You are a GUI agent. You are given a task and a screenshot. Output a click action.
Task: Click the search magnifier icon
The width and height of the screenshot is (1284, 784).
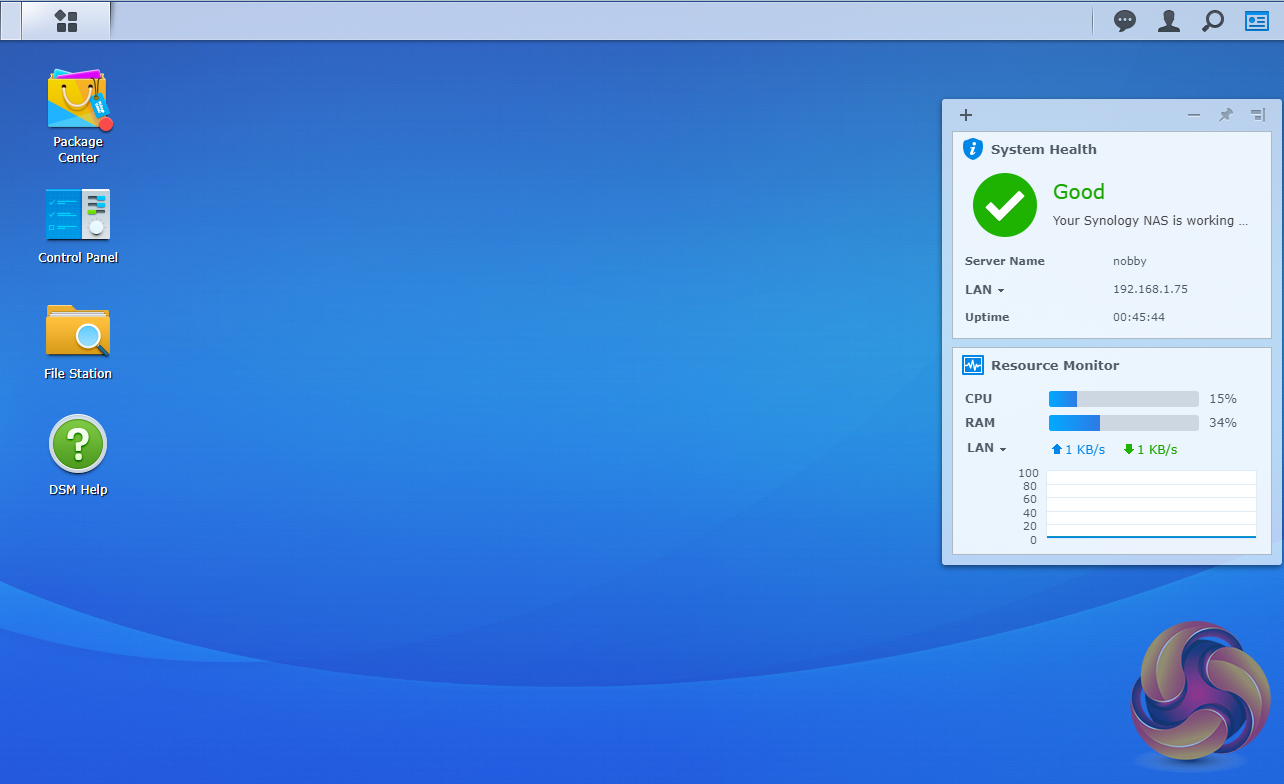coord(1213,21)
